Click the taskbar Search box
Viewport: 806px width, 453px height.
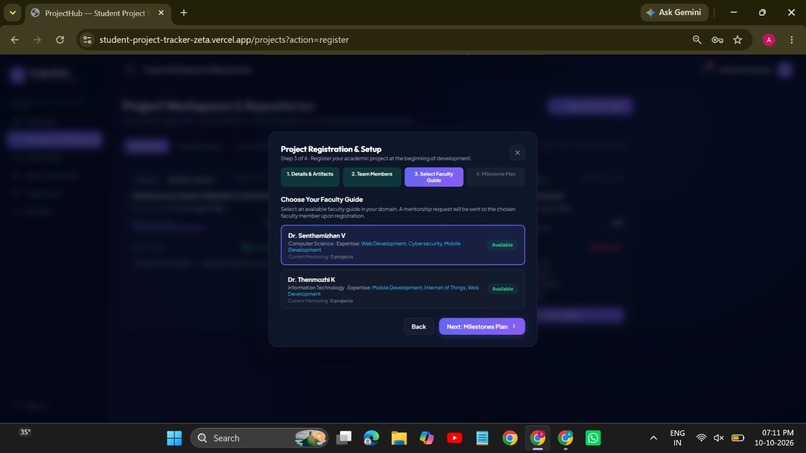point(259,438)
